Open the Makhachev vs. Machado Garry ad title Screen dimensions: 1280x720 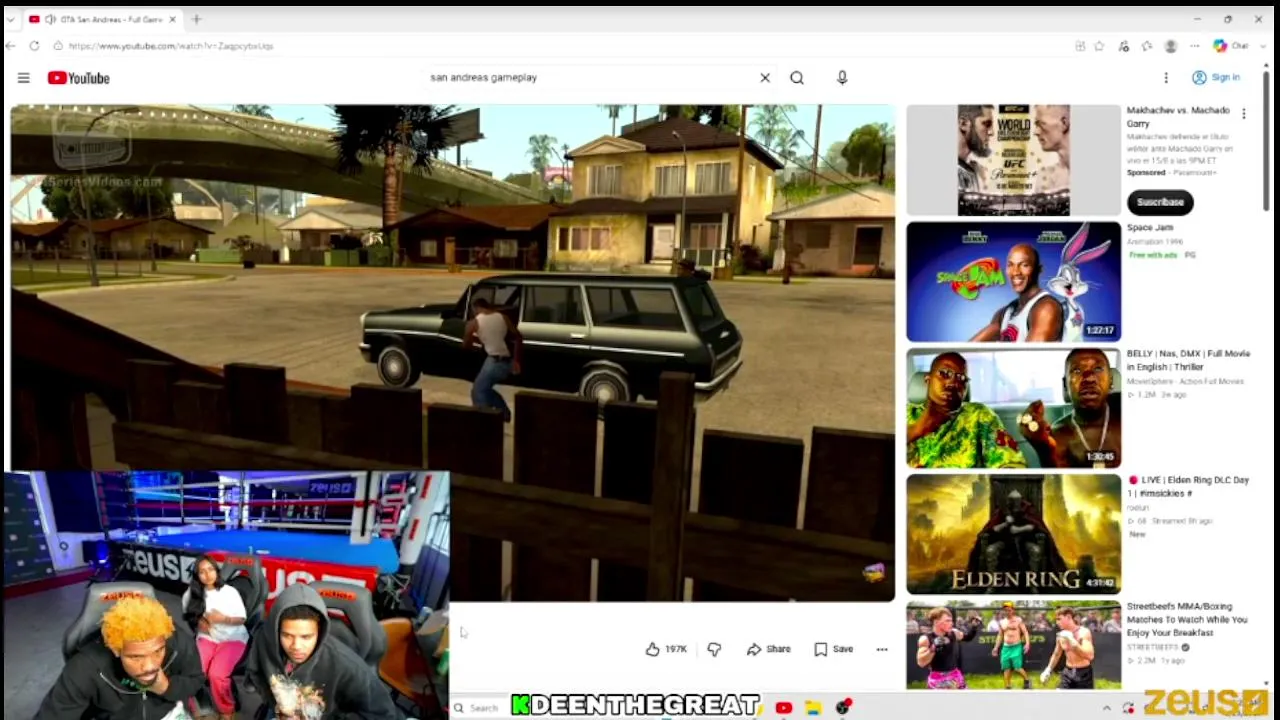1178,117
